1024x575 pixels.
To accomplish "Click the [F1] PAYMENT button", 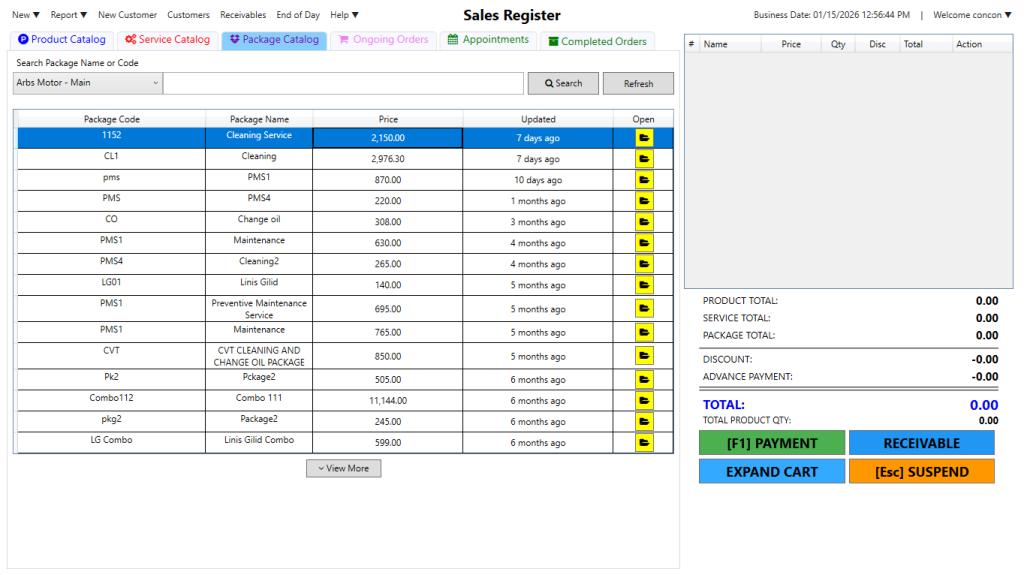I will 771,443.
